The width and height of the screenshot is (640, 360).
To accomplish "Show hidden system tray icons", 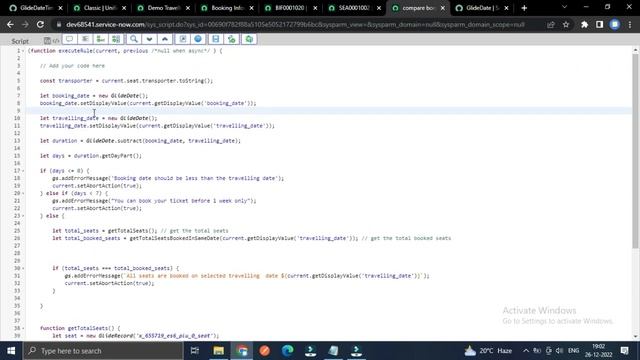I will click(x=526, y=351).
